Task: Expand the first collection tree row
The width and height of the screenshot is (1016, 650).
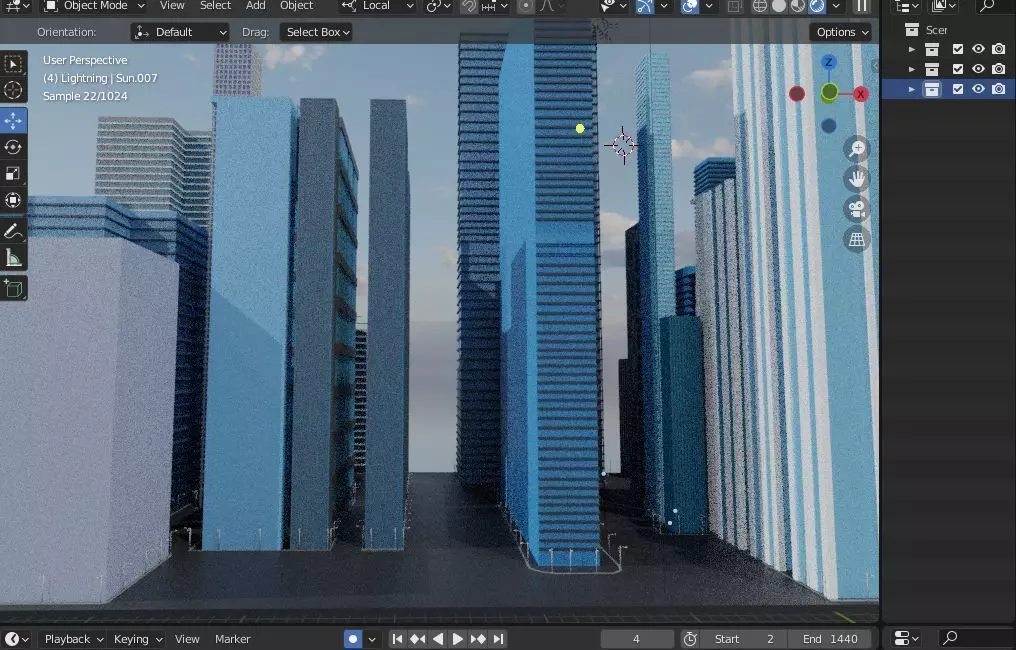Action: (912, 49)
